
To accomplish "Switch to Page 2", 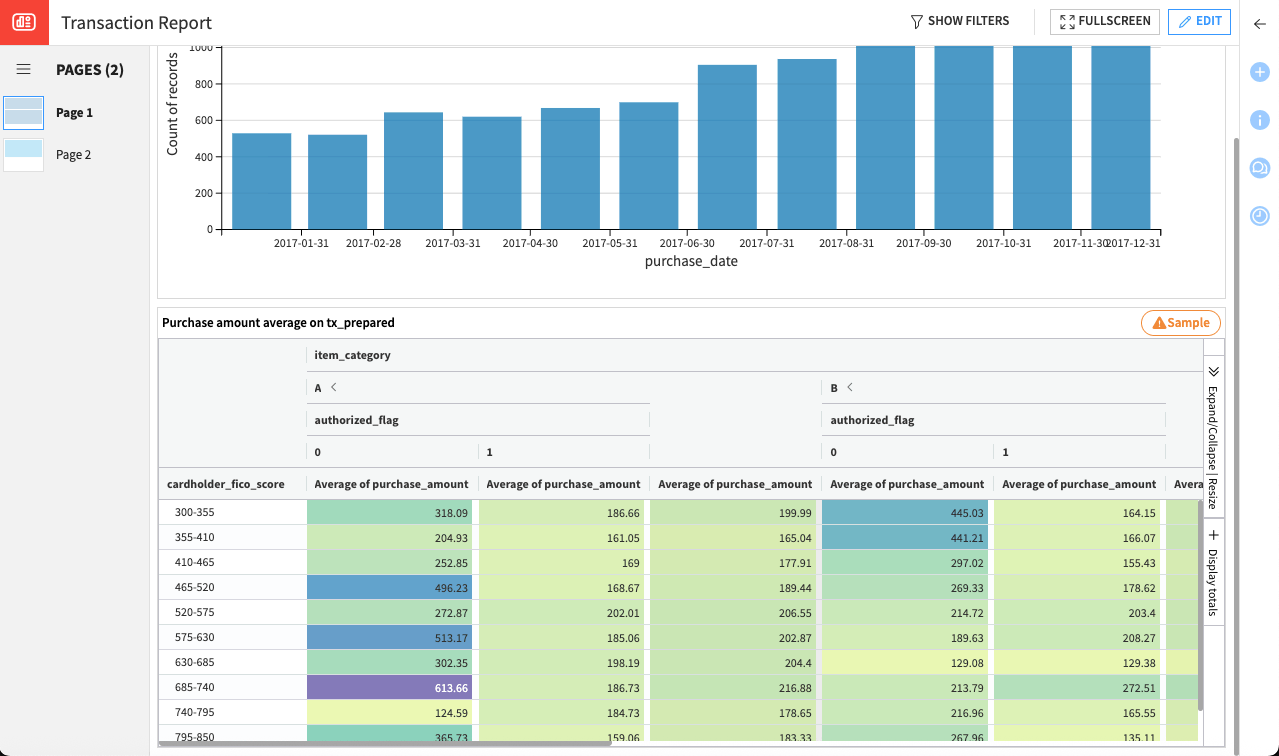I will tap(73, 154).
